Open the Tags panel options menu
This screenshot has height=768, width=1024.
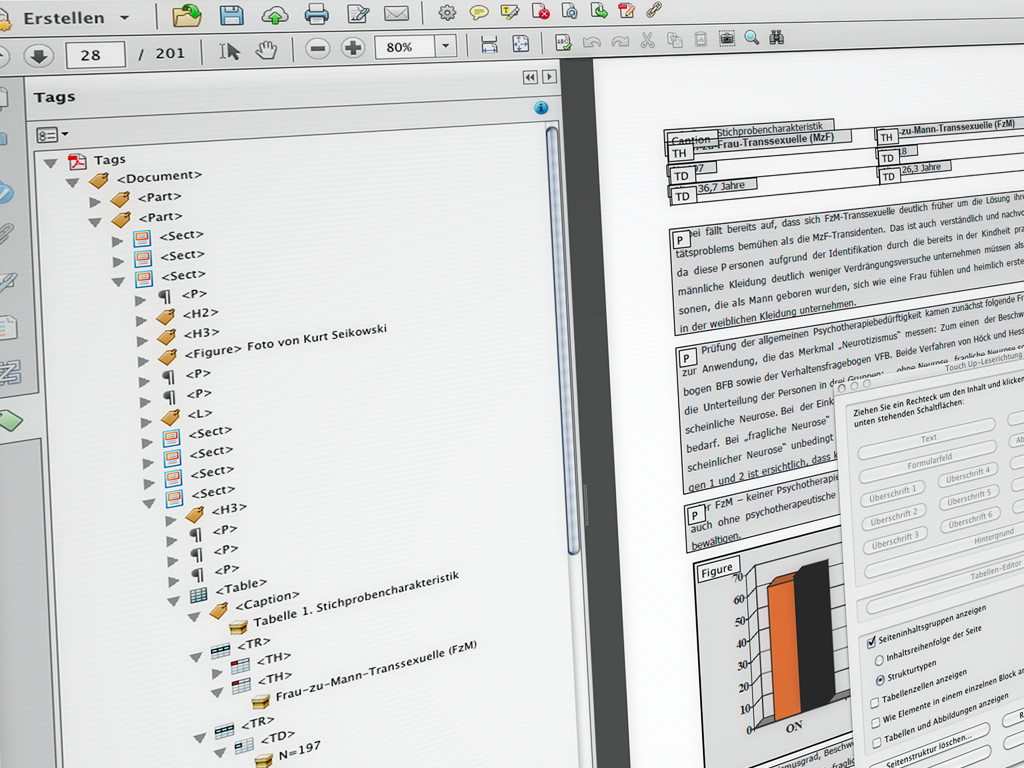click(x=52, y=135)
